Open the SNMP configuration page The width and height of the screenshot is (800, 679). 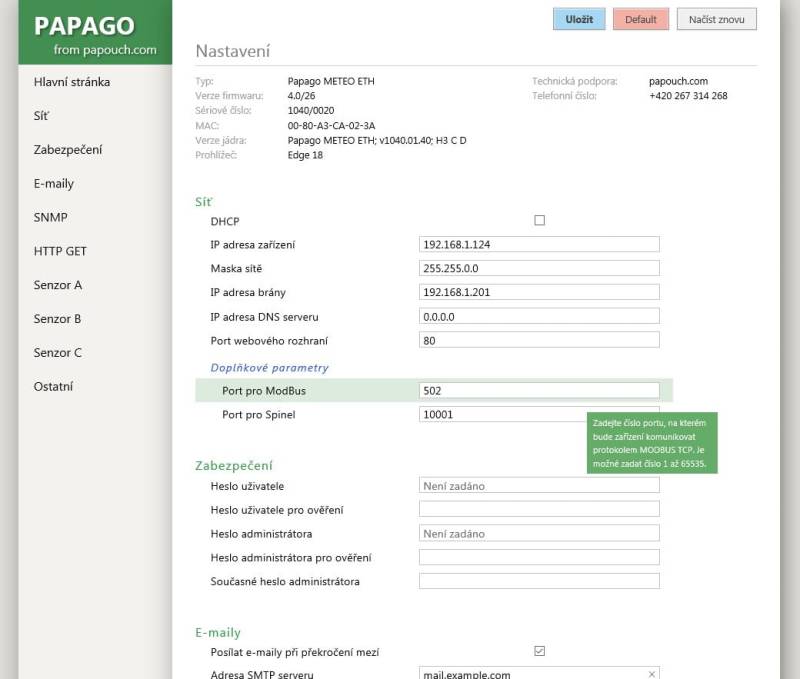point(52,217)
